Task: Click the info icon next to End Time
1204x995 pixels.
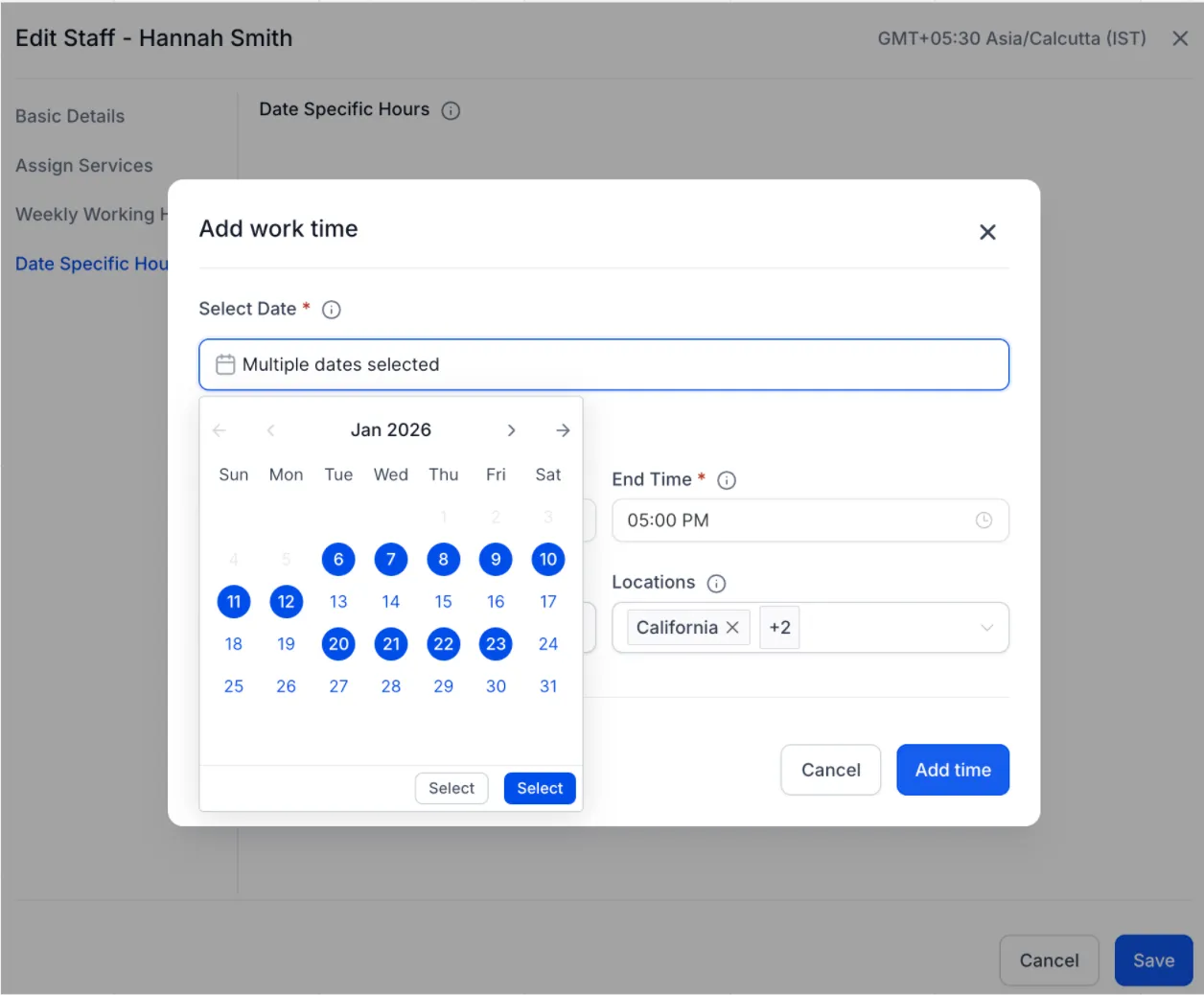Action: coord(727,480)
